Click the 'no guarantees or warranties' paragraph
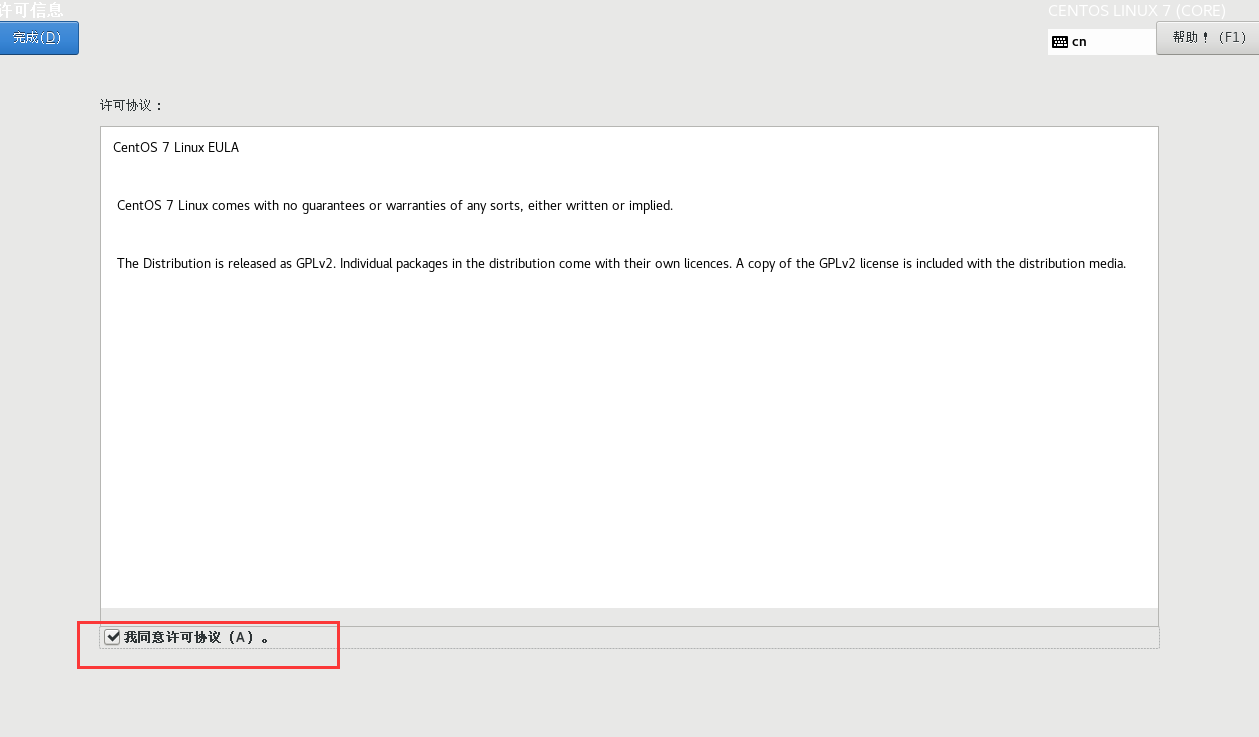The width and height of the screenshot is (1259, 737). tap(395, 206)
